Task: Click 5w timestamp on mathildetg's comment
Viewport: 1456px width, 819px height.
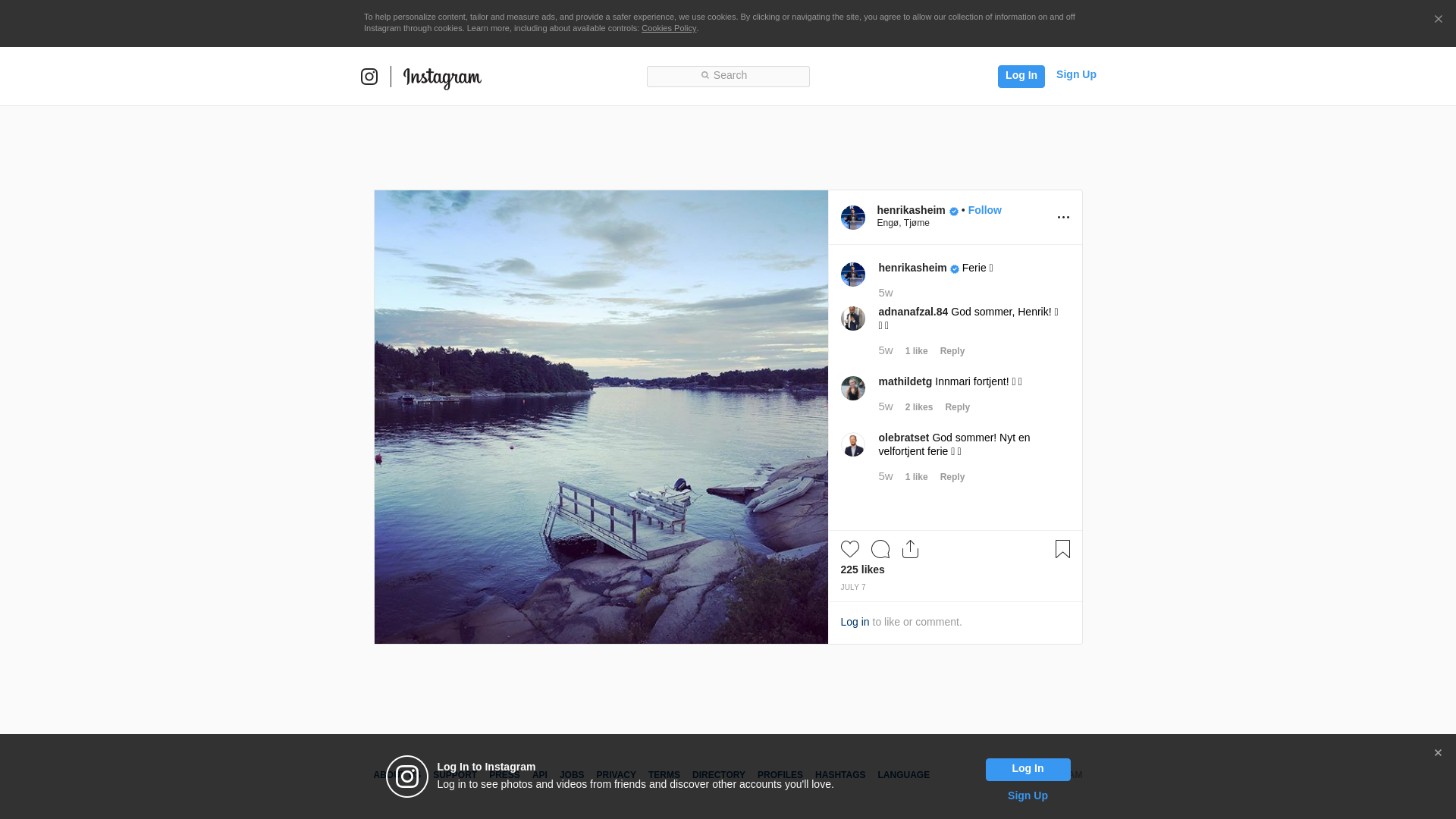Action: pos(886,406)
